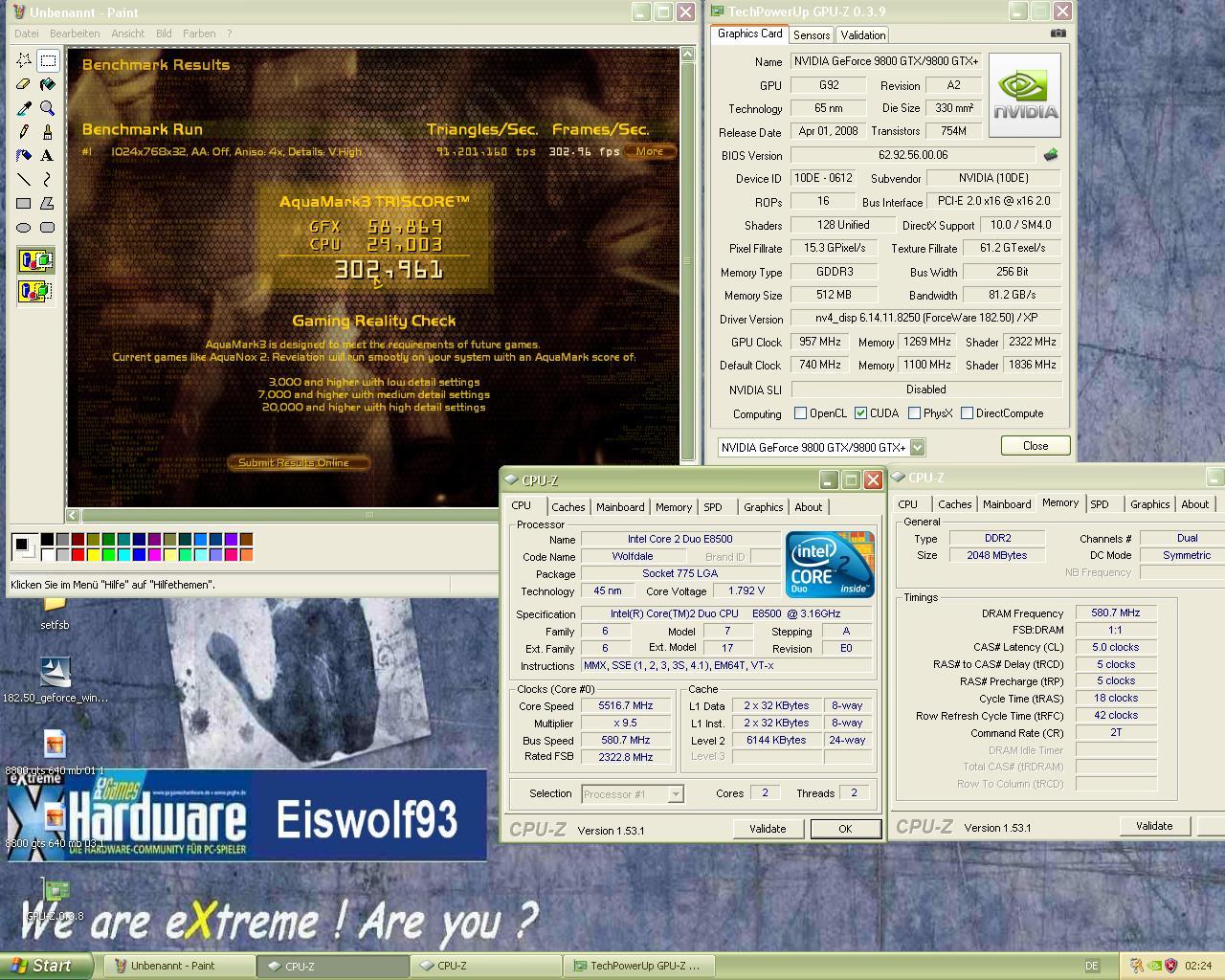Choose the straight Line tool in Paint
This screenshot has width=1225, height=980.
[24, 180]
